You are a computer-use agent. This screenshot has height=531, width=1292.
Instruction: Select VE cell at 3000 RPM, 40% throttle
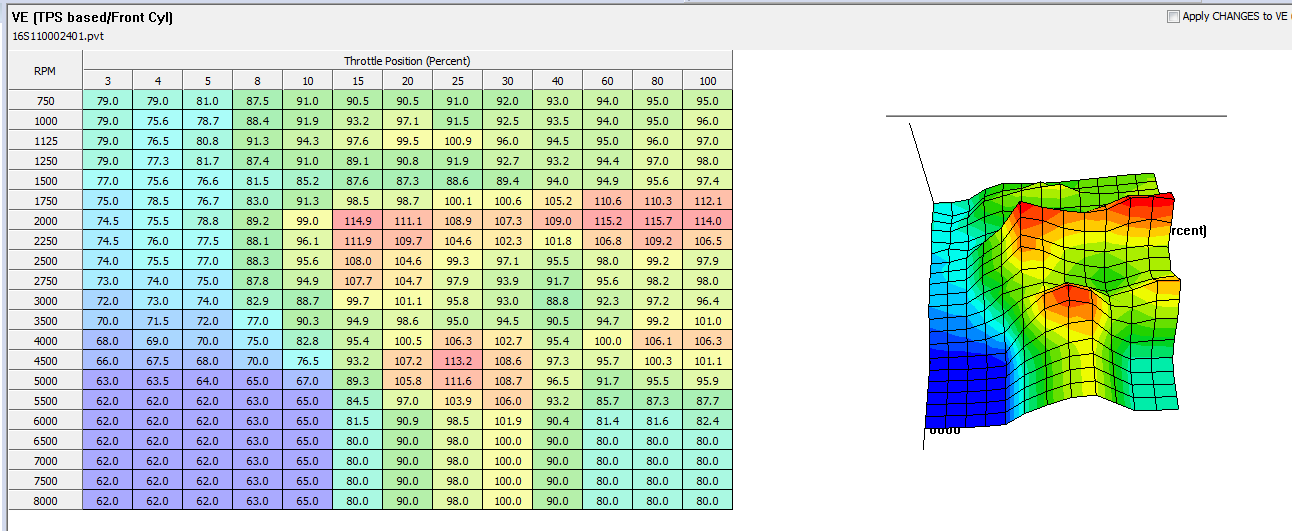coord(557,301)
